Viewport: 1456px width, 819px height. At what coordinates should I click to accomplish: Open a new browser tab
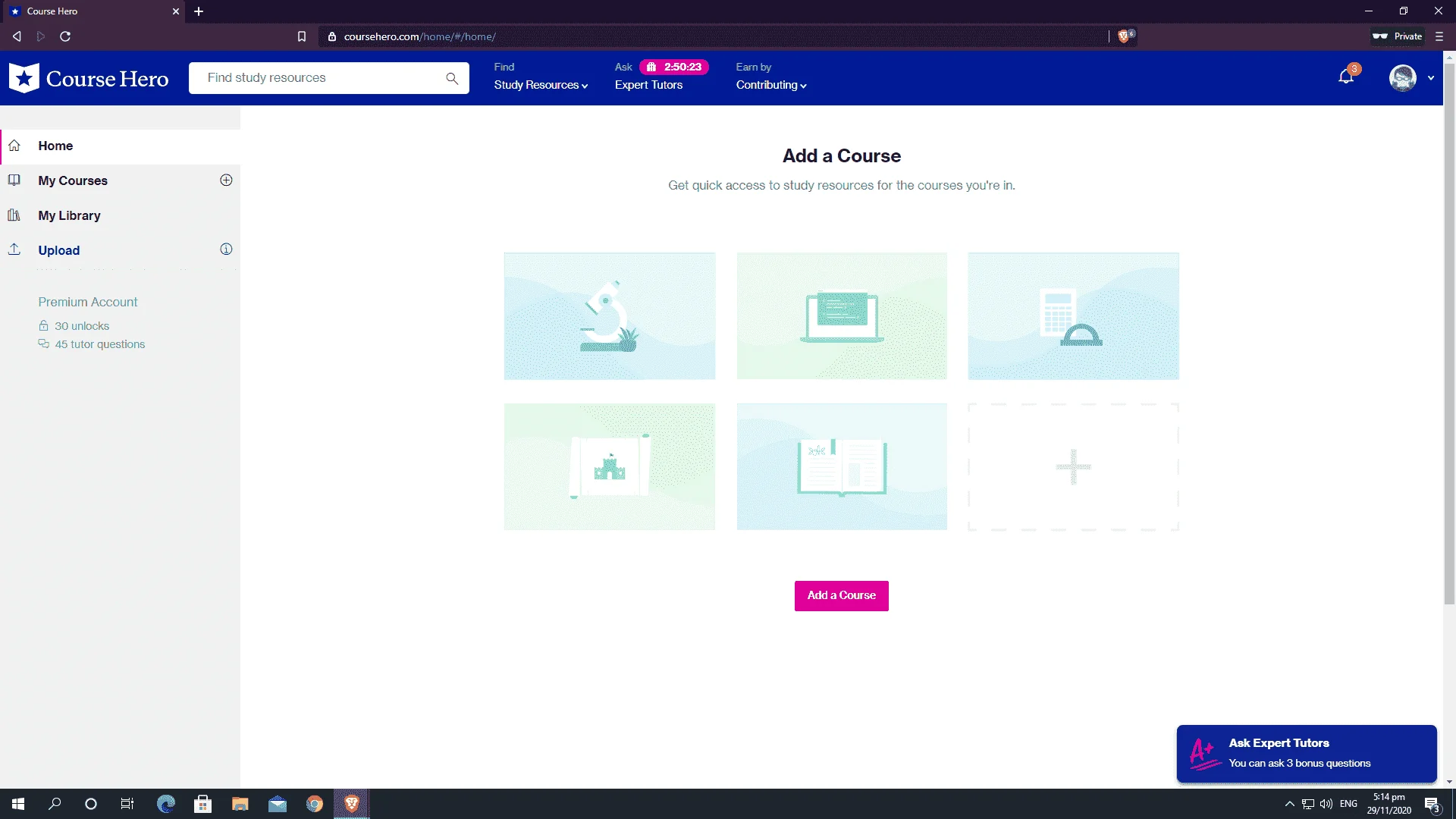199,11
